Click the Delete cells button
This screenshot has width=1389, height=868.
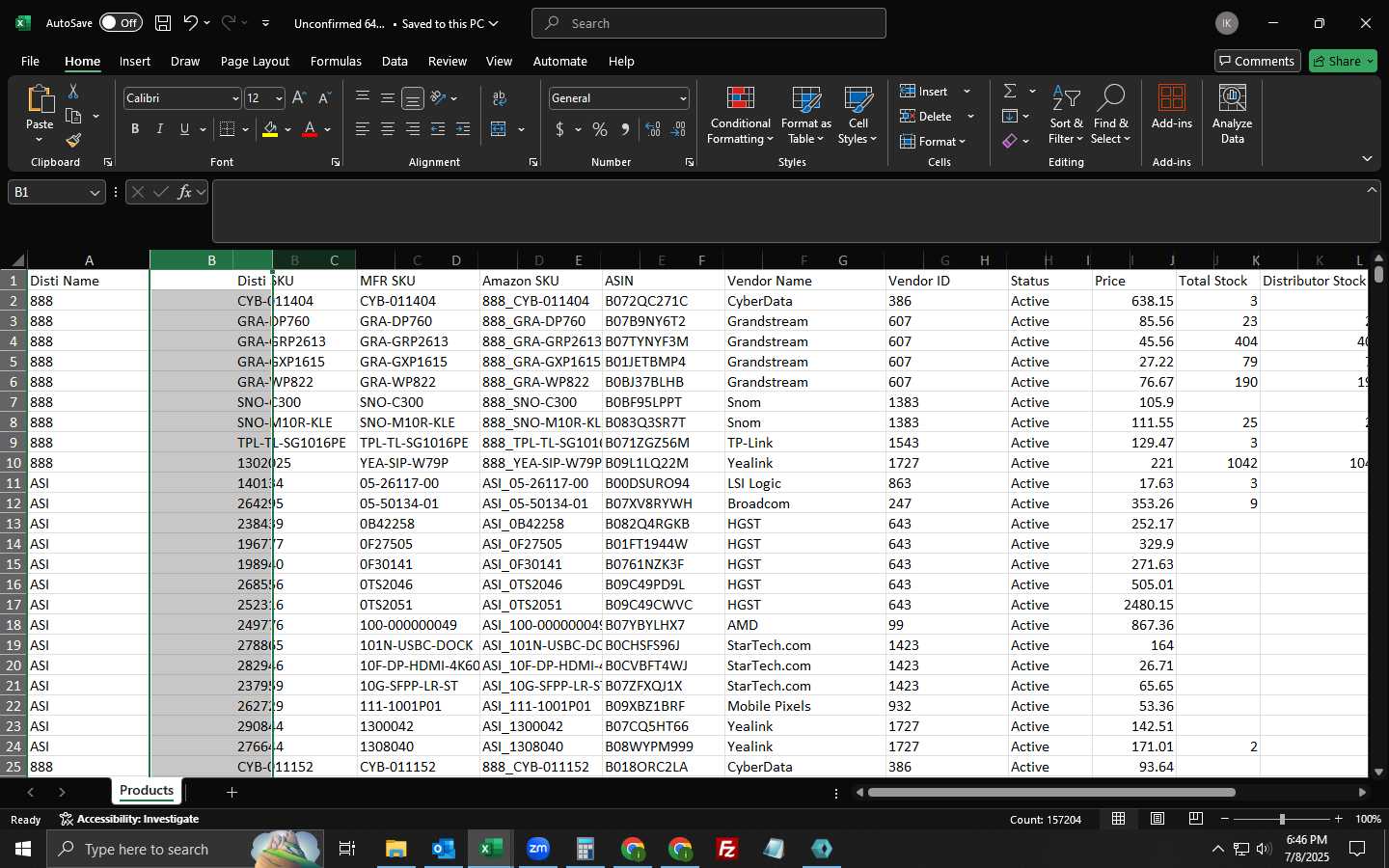click(x=926, y=116)
